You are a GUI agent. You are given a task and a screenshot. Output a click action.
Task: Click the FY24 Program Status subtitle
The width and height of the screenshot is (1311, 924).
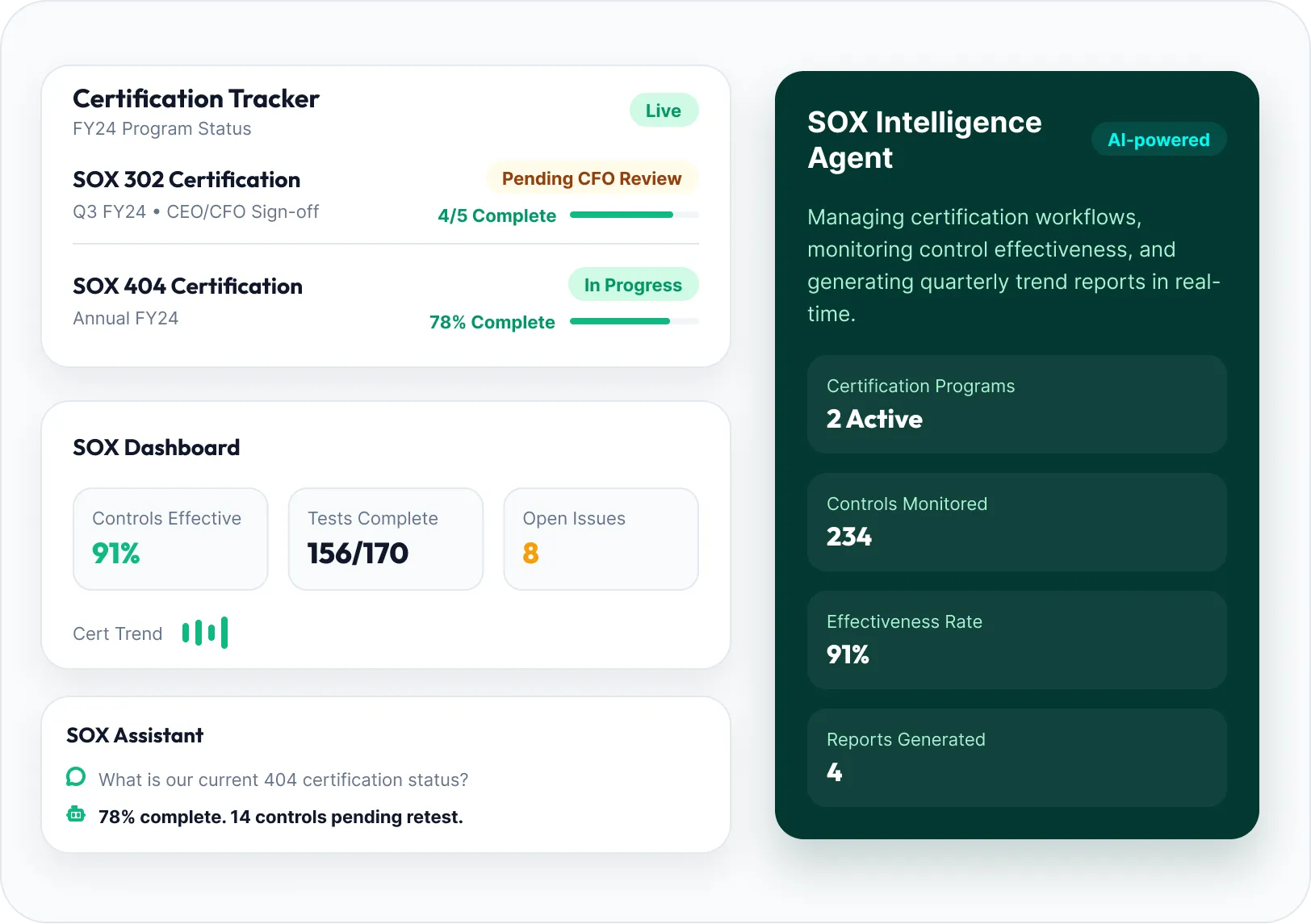[161, 129]
